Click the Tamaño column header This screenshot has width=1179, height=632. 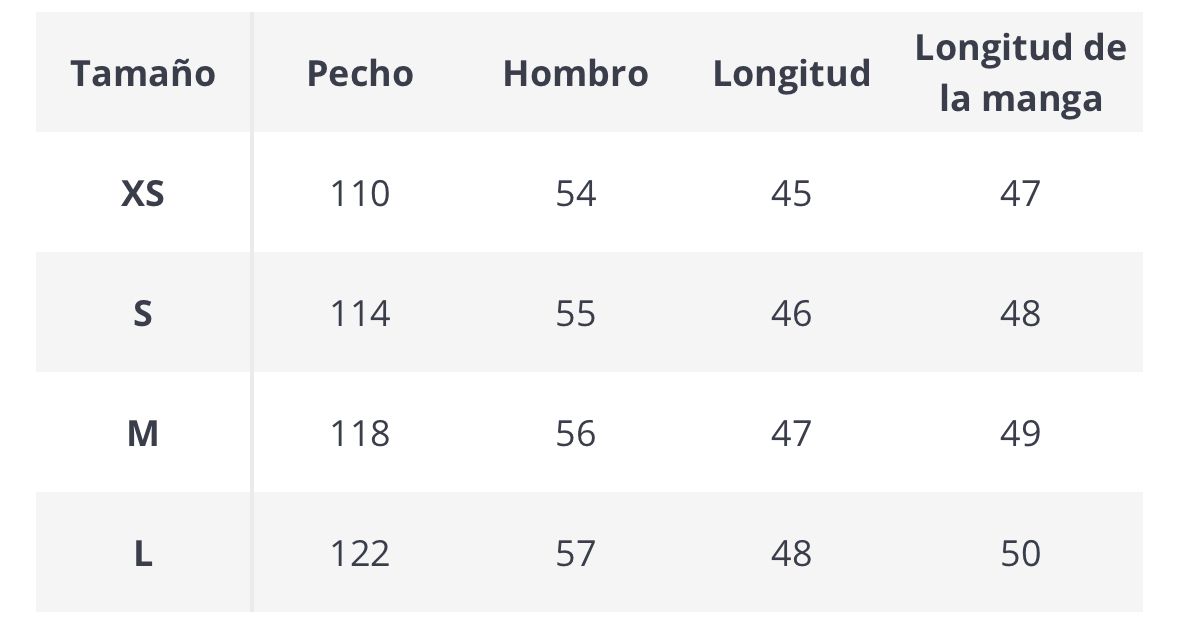[143, 74]
